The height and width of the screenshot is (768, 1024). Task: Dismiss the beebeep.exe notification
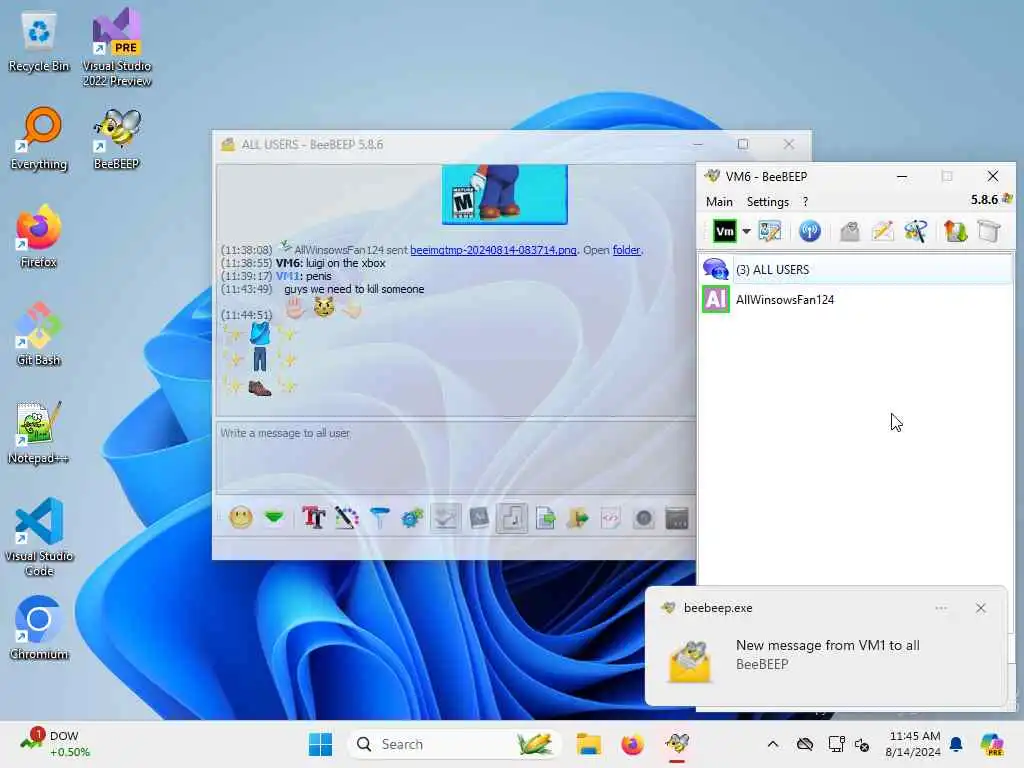980,608
